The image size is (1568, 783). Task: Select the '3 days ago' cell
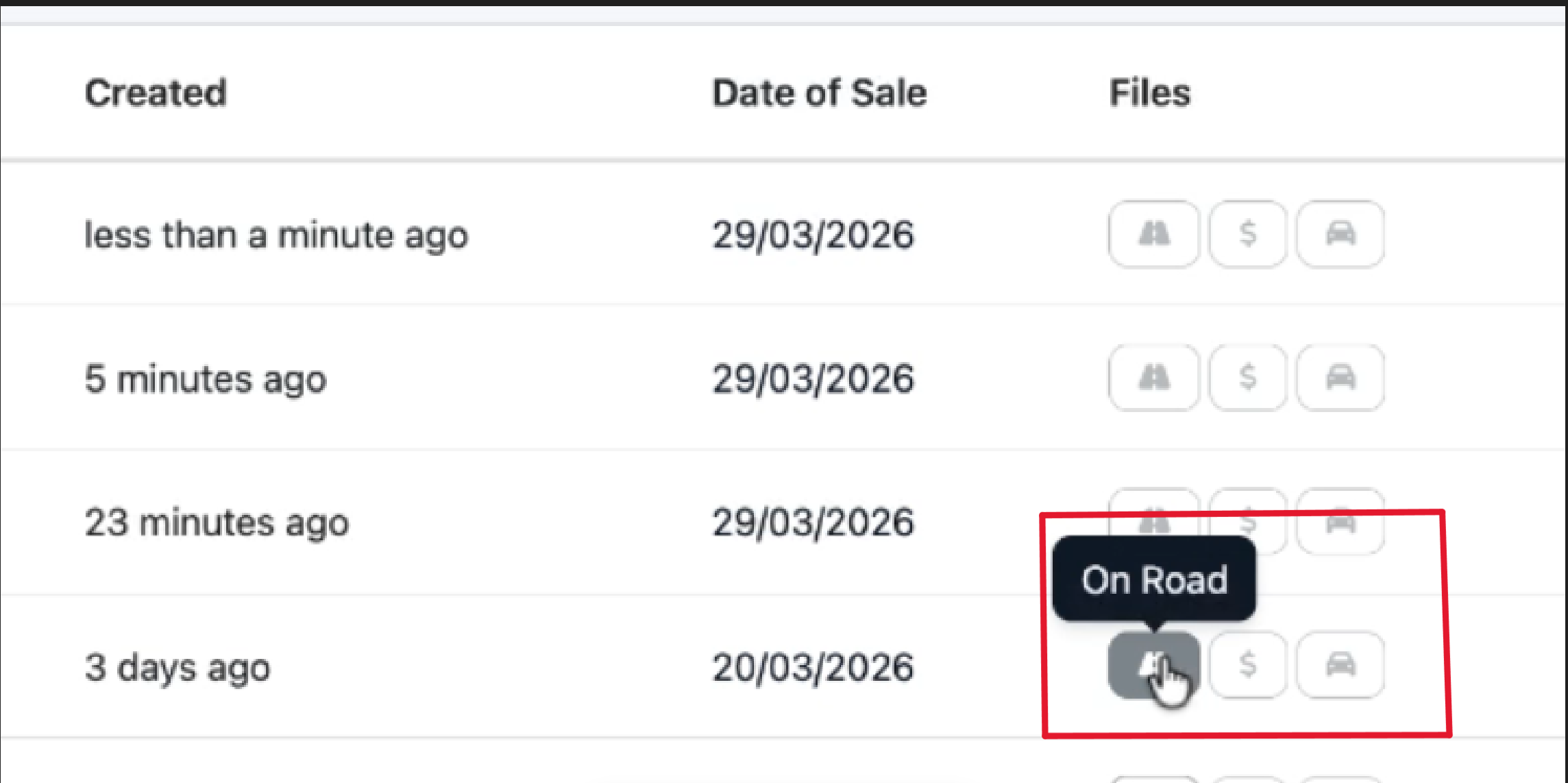(177, 667)
